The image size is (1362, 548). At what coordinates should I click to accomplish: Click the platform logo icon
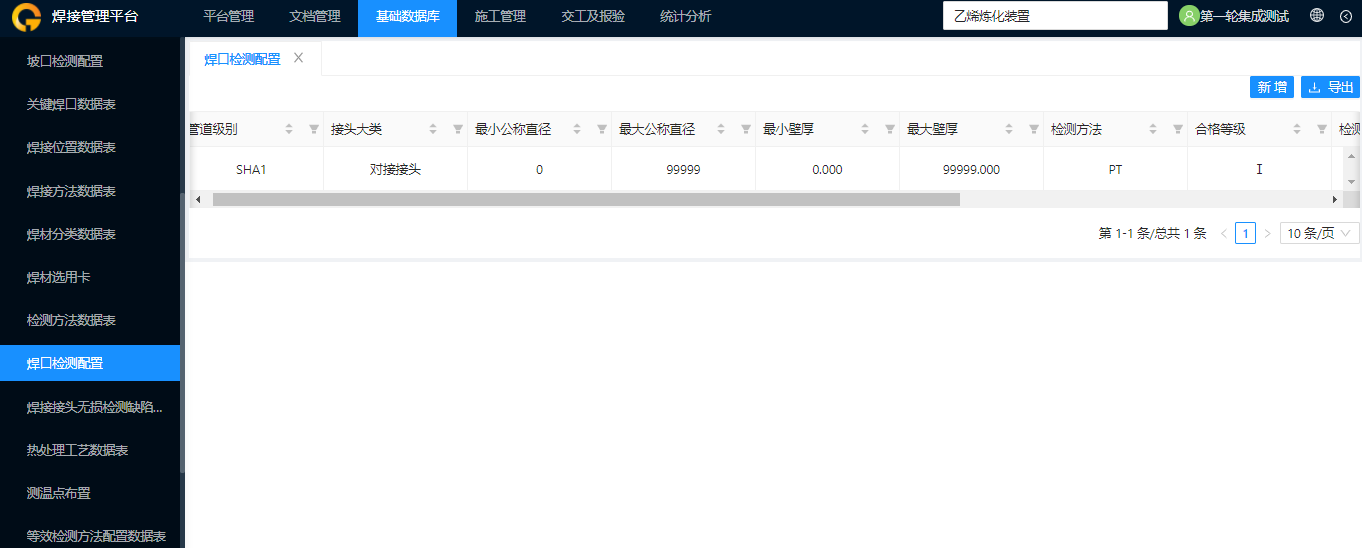tap(27, 16)
